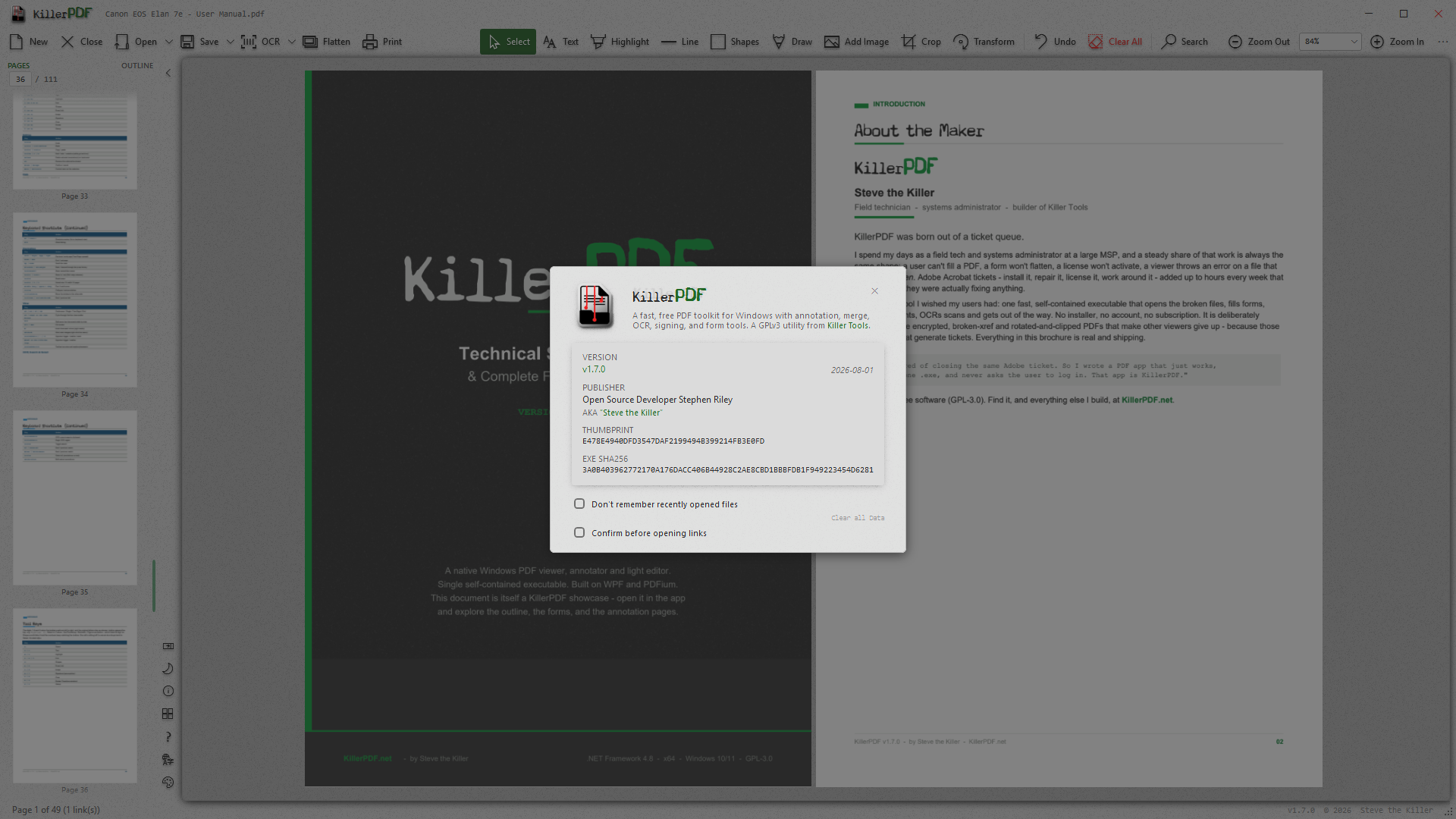The height and width of the screenshot is (819, 1456).
Task: Click the grid layout sidebar icon
Action: click(x=168, y=714)
